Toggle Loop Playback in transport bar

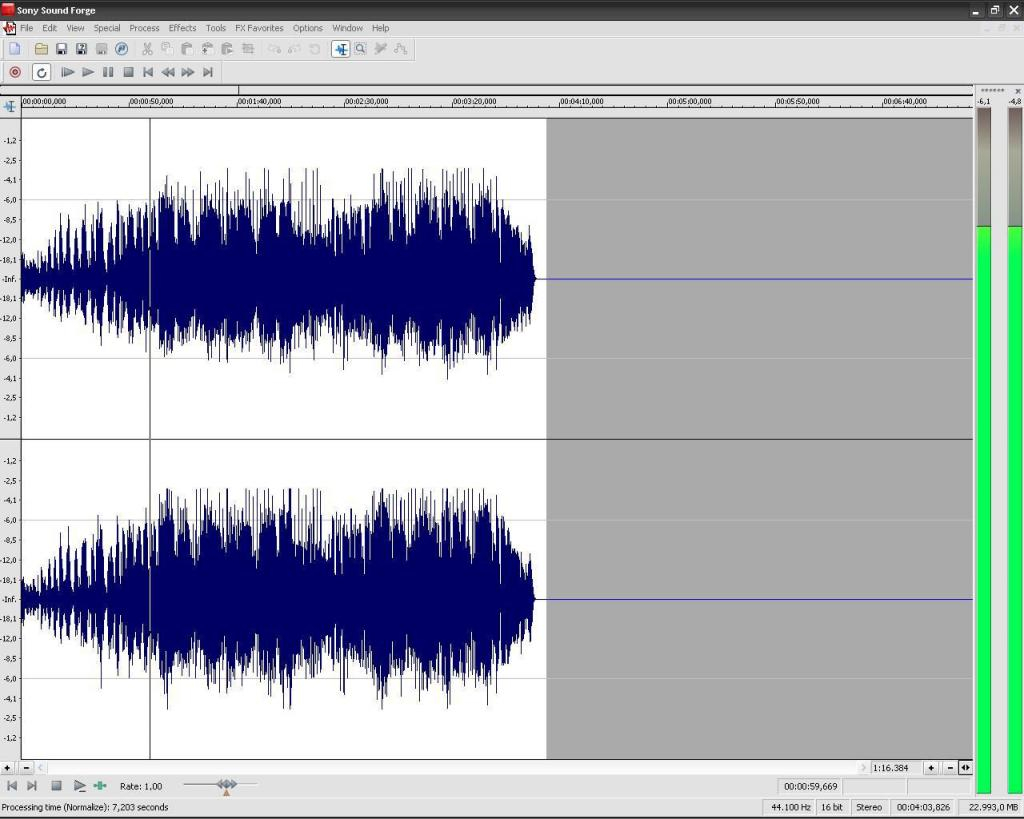point(41,72)
